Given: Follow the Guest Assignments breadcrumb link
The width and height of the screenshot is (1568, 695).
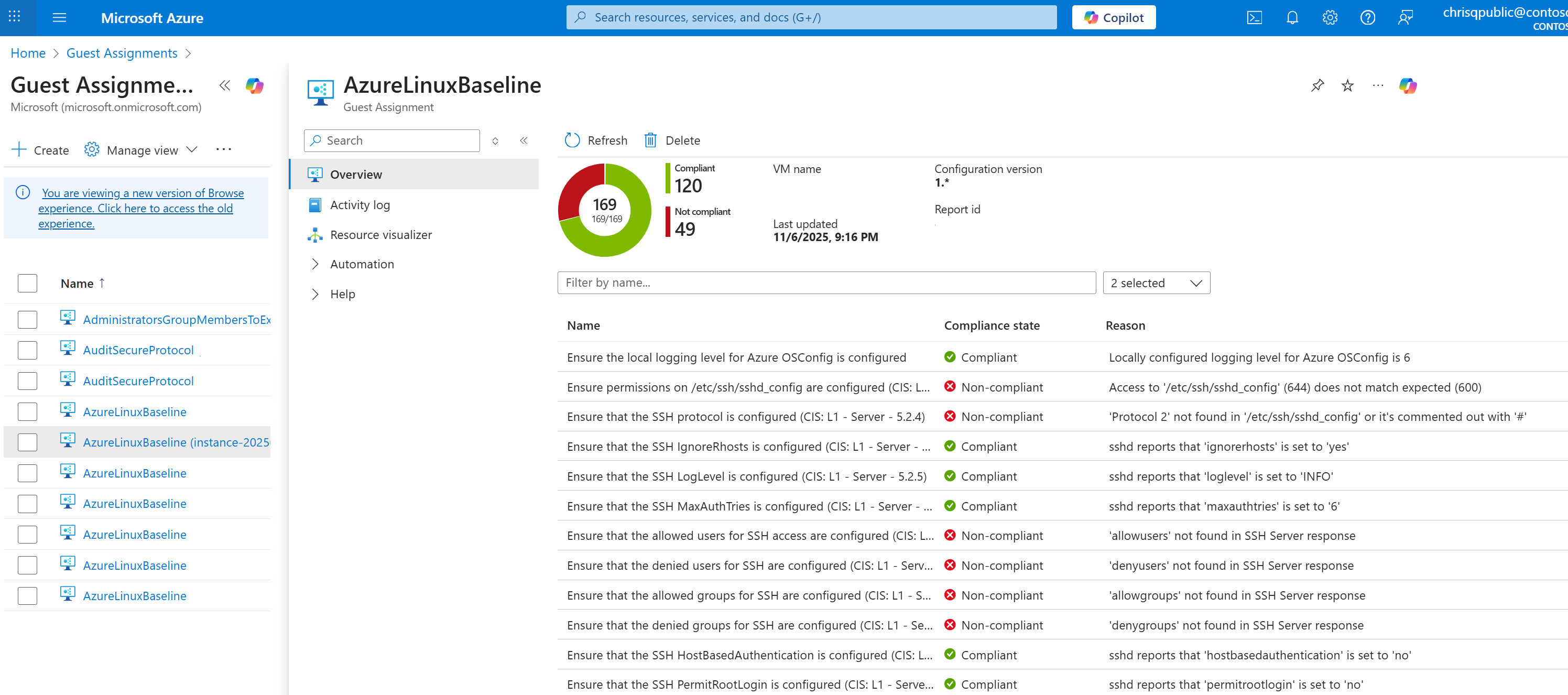Looking at the screenshot, I should 122,53.
